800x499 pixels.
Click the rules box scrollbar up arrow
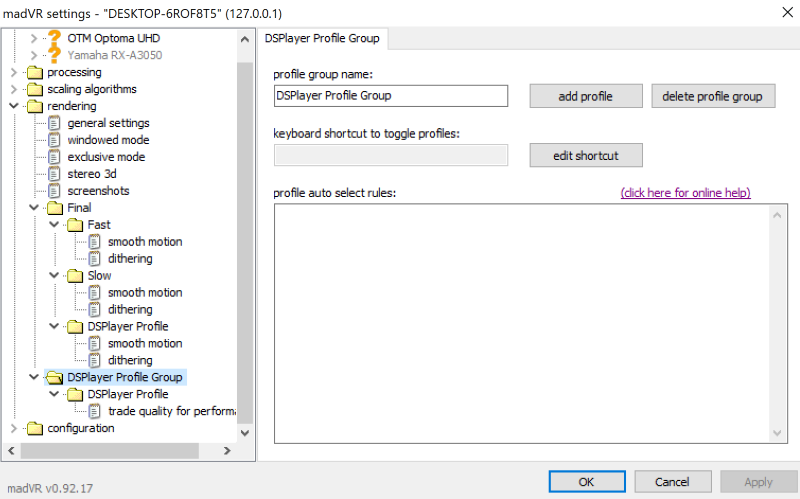(777, 215)
